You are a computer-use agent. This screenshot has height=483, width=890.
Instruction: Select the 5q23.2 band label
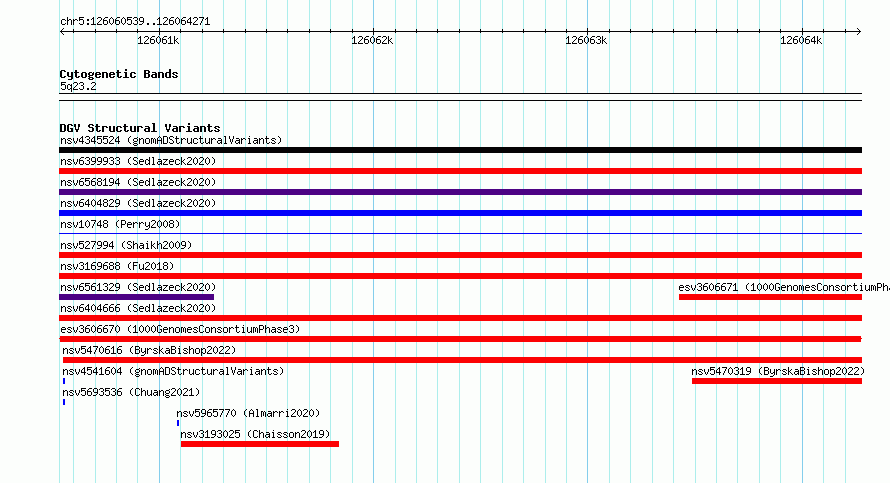pyautogui.click(x=78, y=86)
